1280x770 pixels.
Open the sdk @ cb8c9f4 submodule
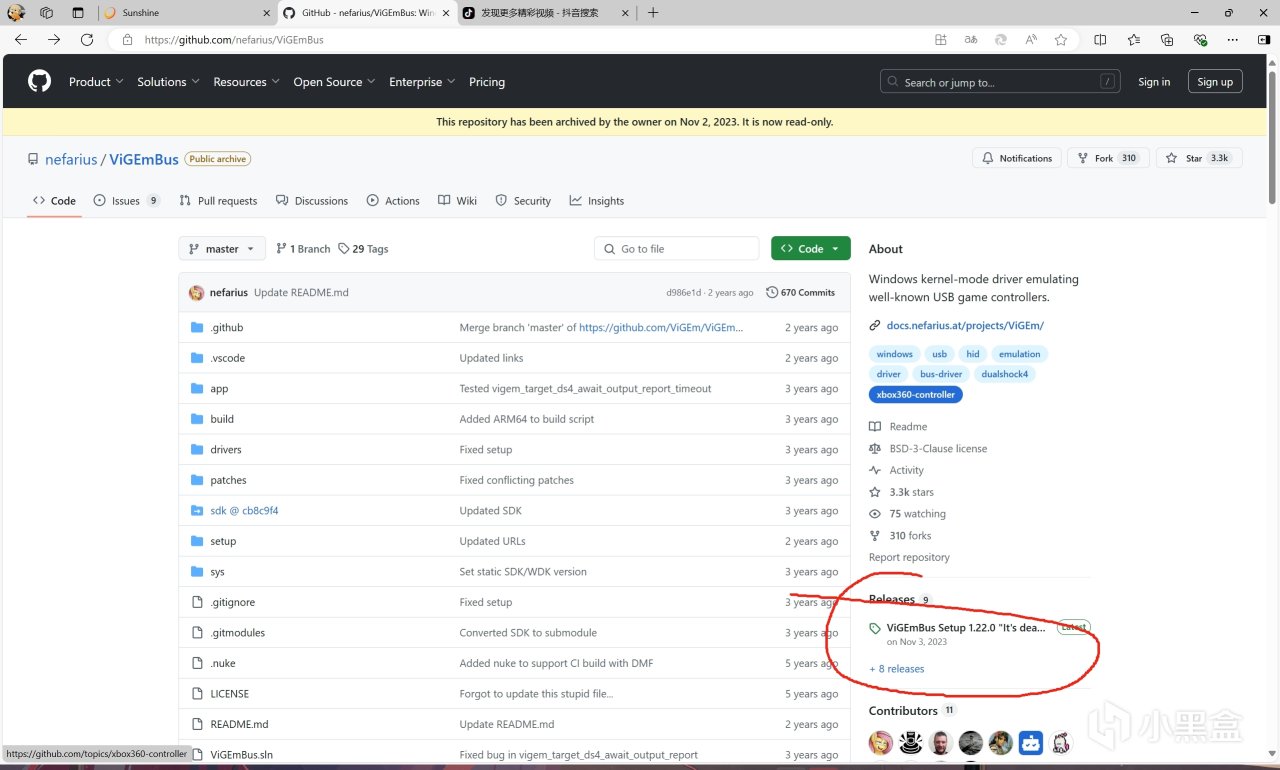(x=244, y=511)
